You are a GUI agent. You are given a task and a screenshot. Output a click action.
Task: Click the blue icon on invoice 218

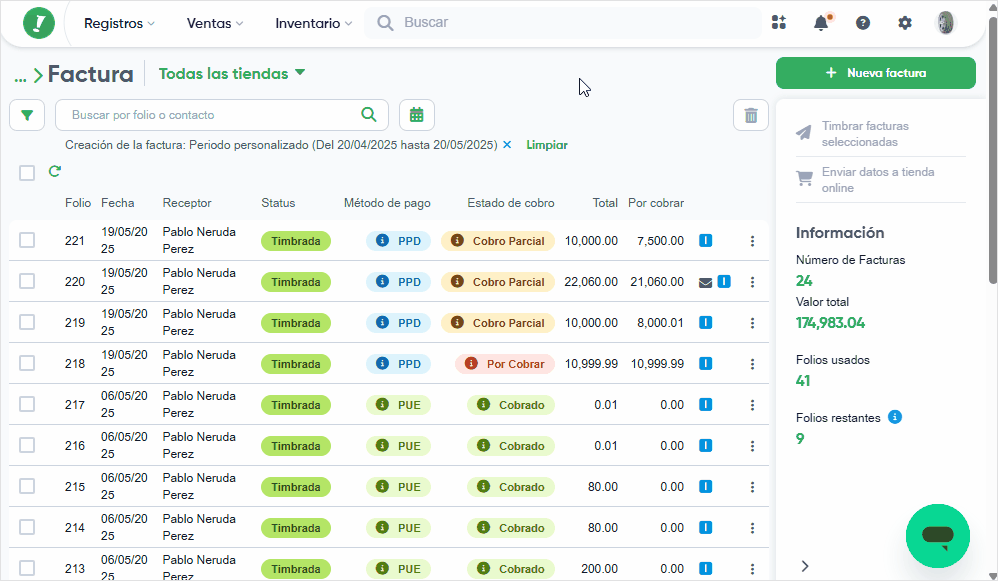click(x=705, y=363)
